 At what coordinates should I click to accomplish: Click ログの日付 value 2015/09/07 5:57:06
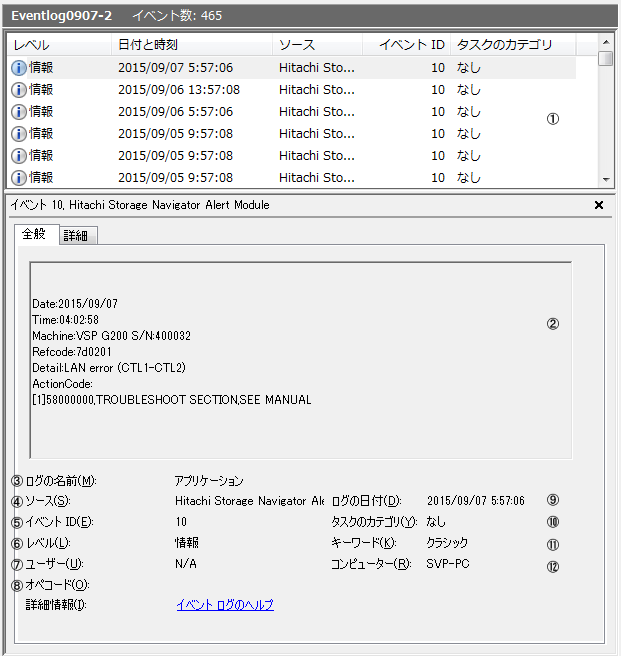click(x=476, y=501)
